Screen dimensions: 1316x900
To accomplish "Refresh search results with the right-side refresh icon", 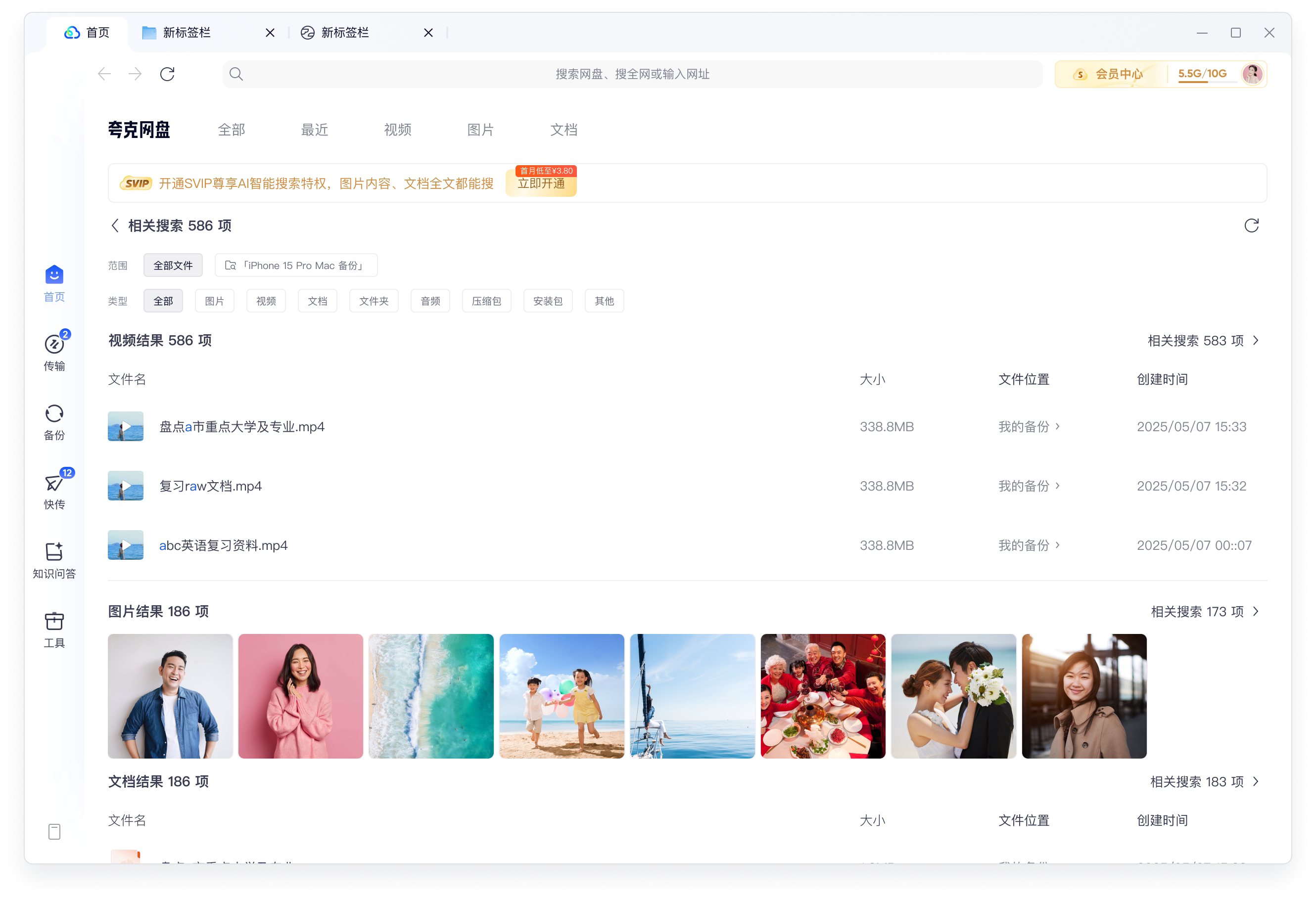I will (1252, 226).
